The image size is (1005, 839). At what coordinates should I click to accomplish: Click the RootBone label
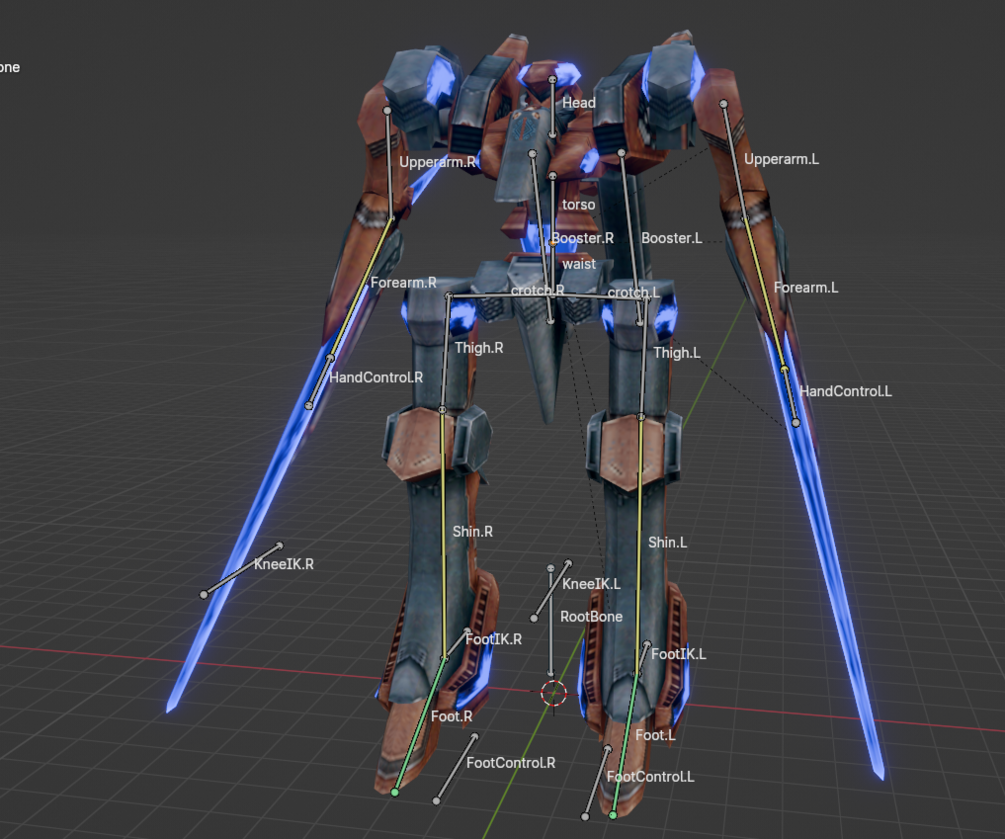pyautogui.click(x=591, y=617)
